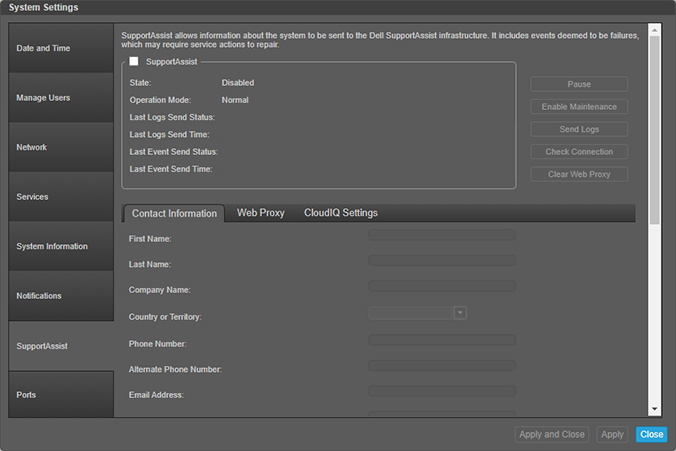Switch to the Web Proxy tab
This screenshot has height=451, width=676.
point(260,213)
